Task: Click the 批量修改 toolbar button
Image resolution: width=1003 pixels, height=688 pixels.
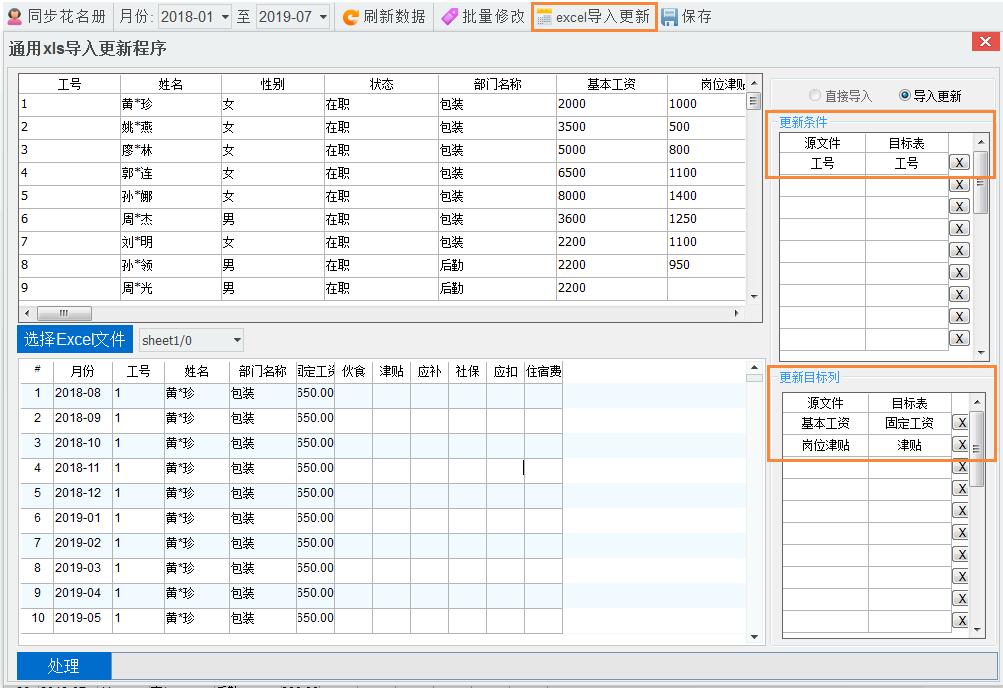Action: coord(483,17)
